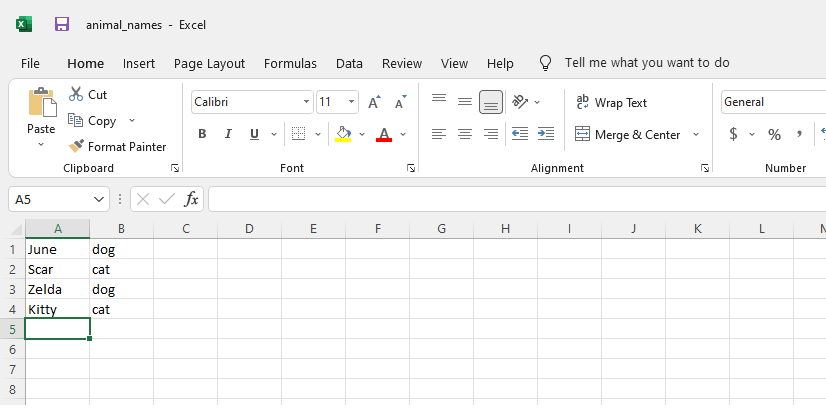Click the text Orientation icon
Screen dimensions: 826x417
[x=520, y=102]
